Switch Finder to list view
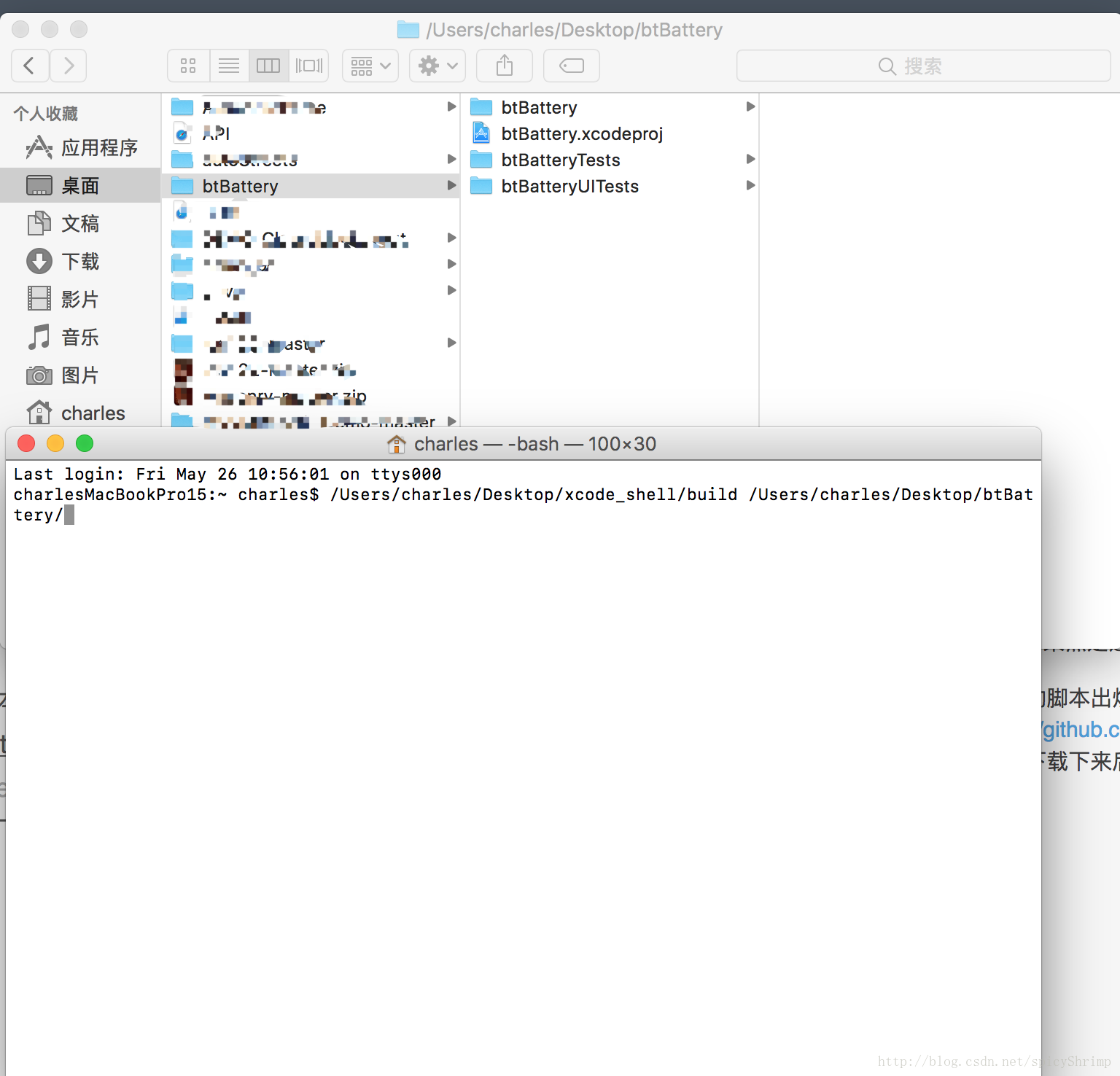The height and width of the screenshot is (1076, 1120). point(229,66)
